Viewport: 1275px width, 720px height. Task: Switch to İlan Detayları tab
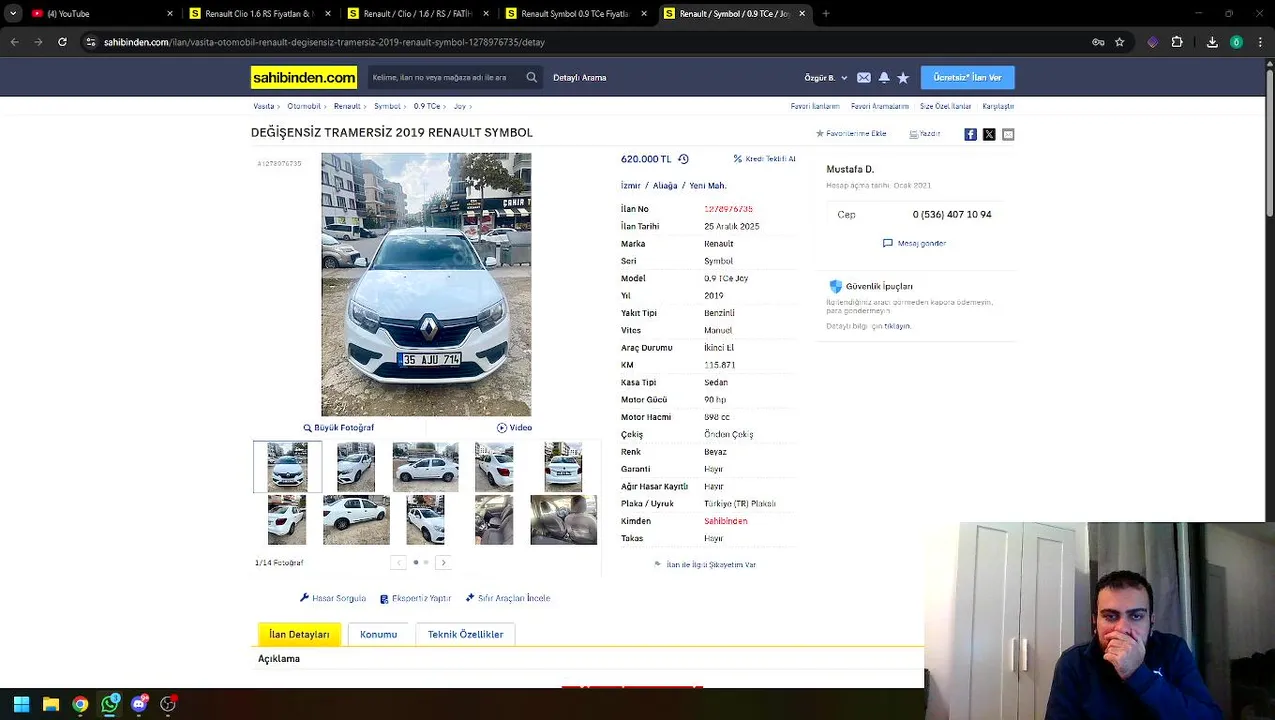pyautogui.click(x=299, y=634)
